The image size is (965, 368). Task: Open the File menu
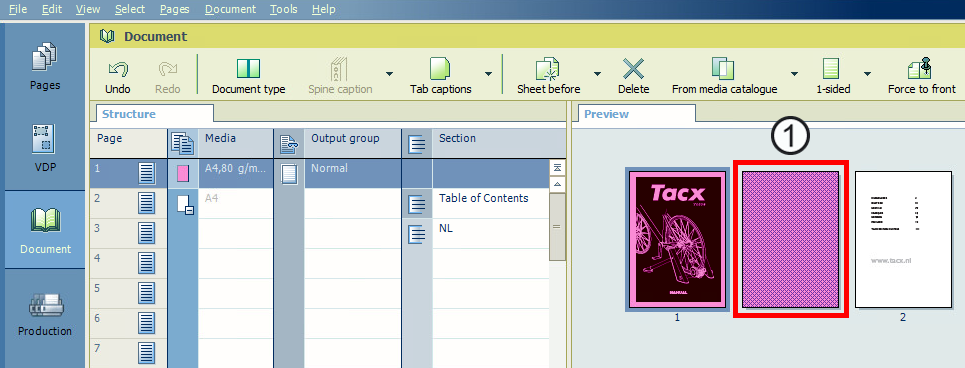coord(17,9)
